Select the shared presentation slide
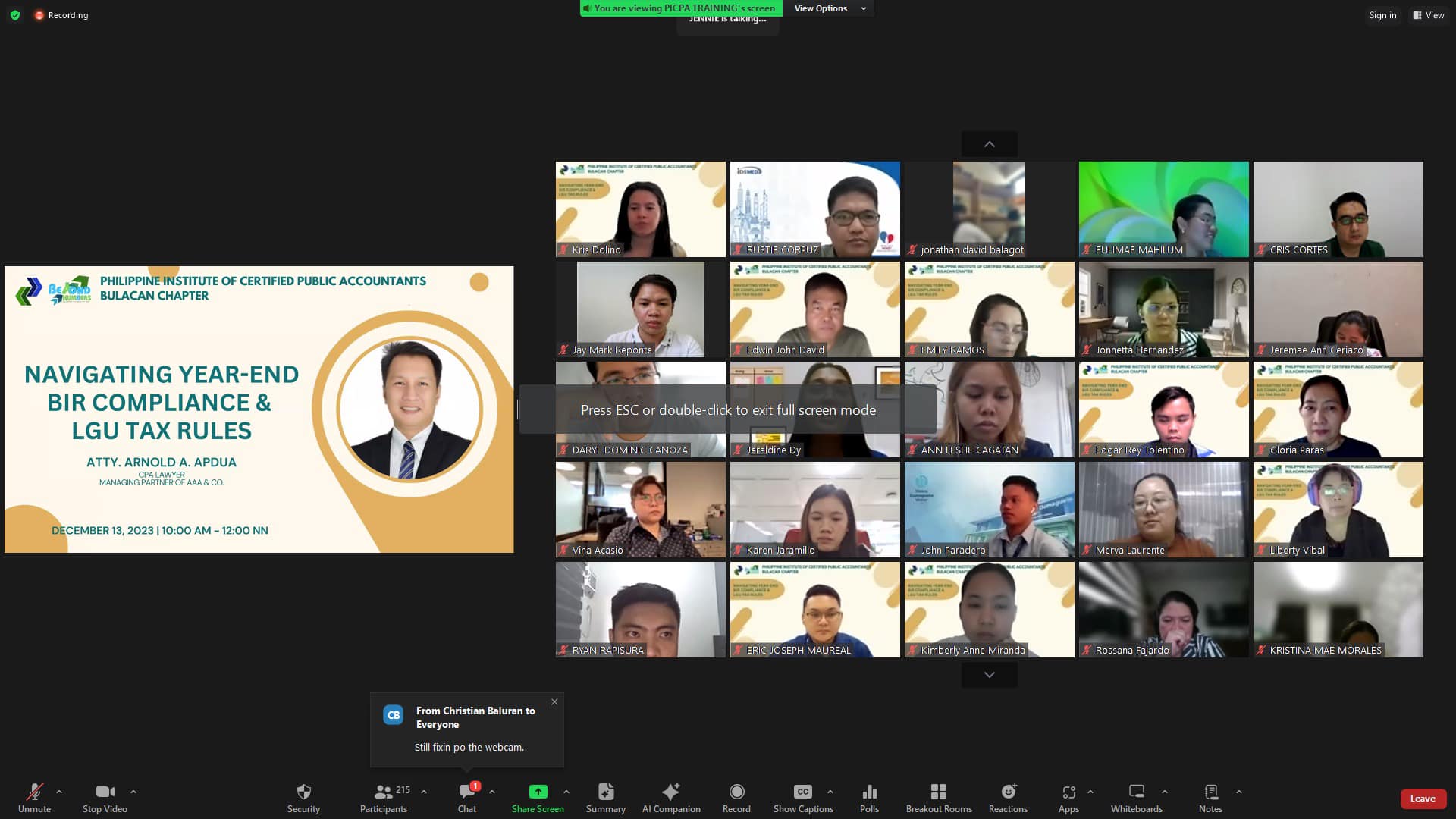The height and width of the screenshot is (819, 1456). [259, 409]
